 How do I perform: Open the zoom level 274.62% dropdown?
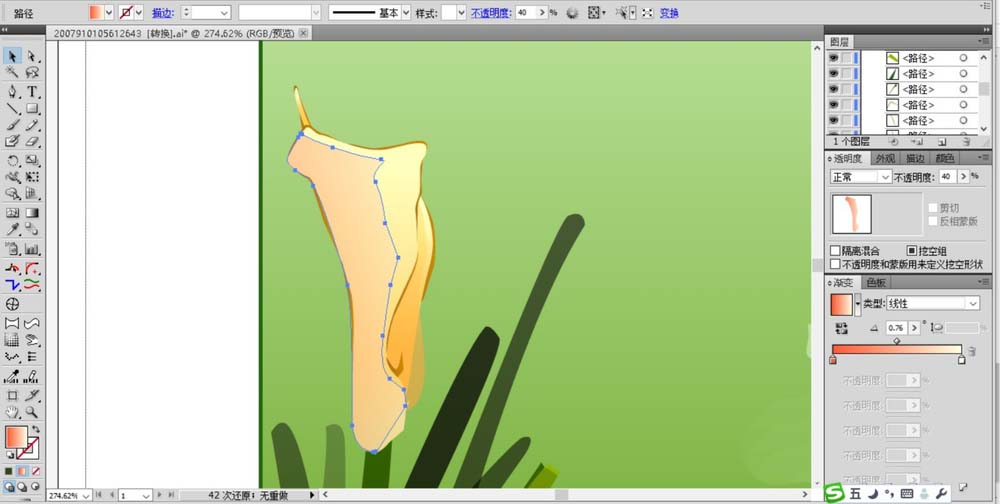87,495
